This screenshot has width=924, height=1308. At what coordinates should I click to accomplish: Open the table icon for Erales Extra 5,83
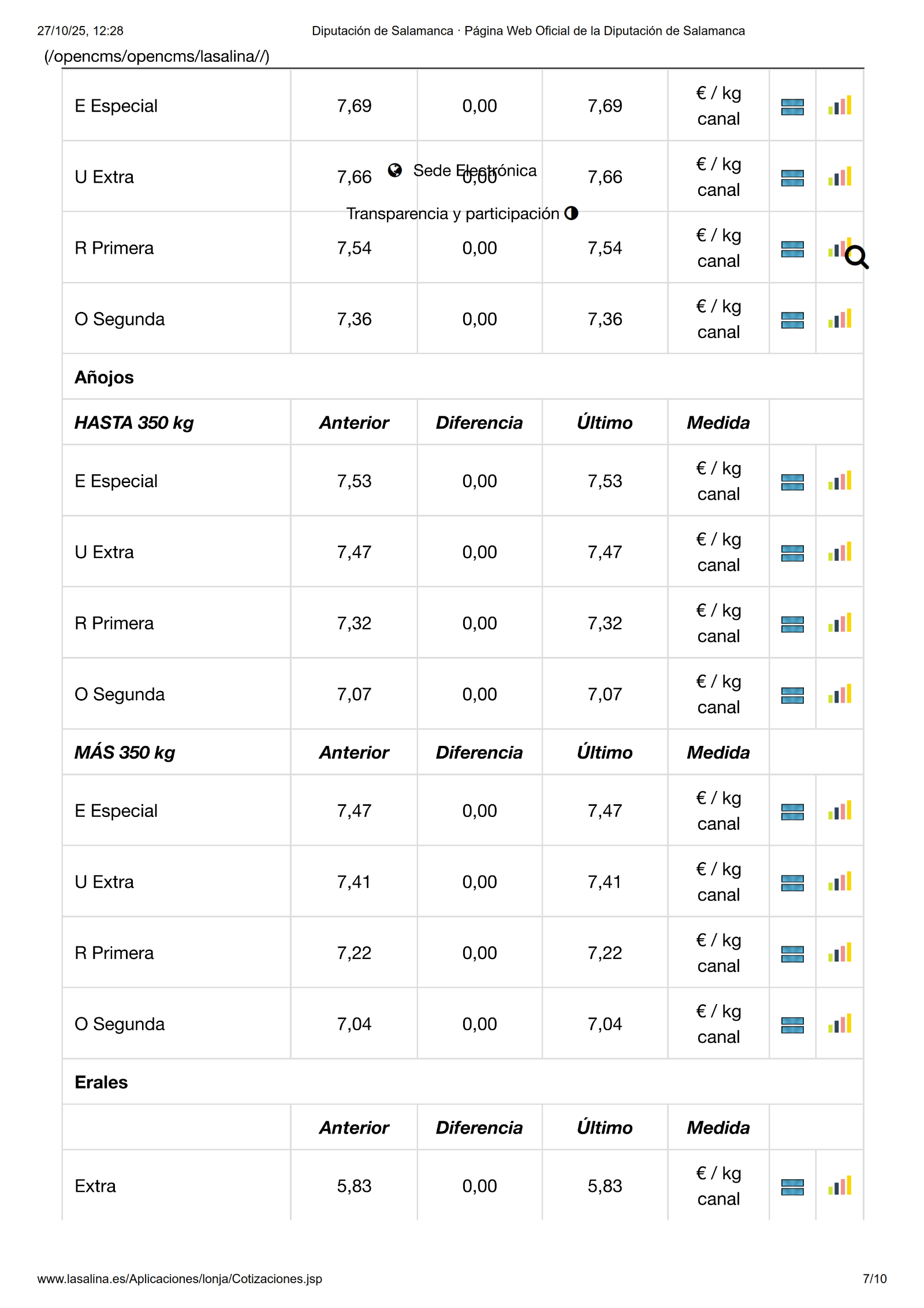click(792, 1187)
